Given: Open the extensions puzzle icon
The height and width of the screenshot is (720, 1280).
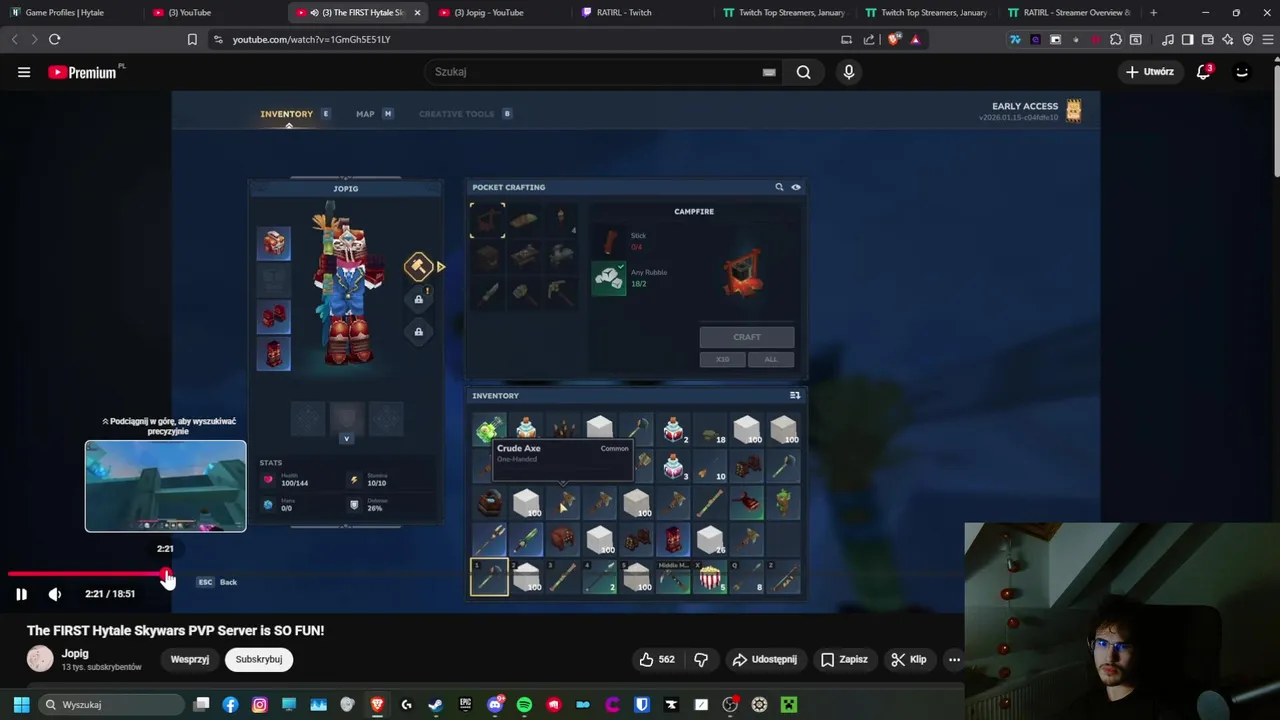Looking at the screenshot, I should click(1116, 39).
